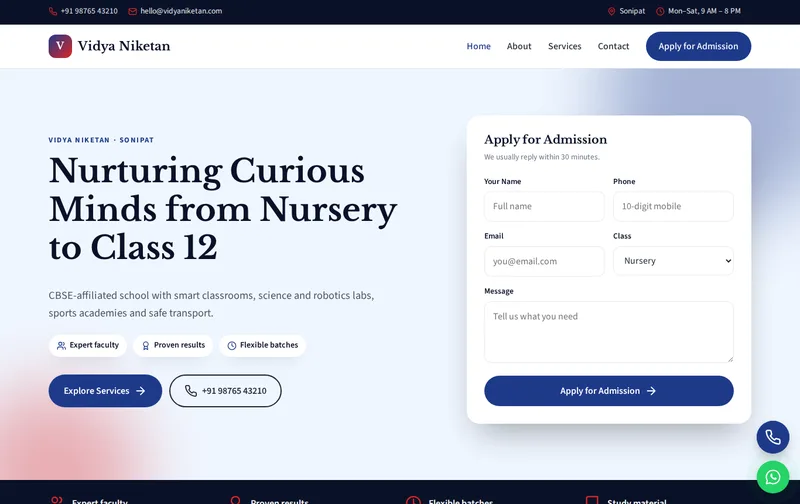
Task: Click the Vidya Niketan brand name
Action: pos(124,46)
